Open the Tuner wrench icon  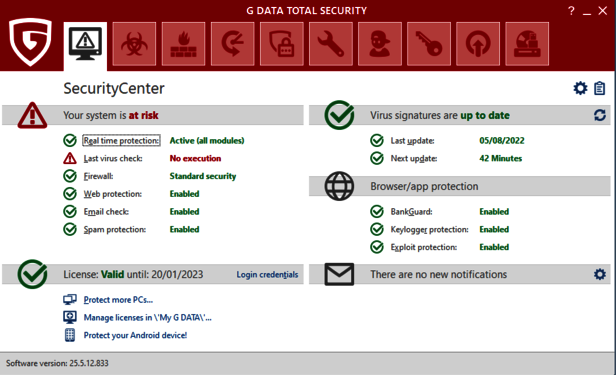331,44
